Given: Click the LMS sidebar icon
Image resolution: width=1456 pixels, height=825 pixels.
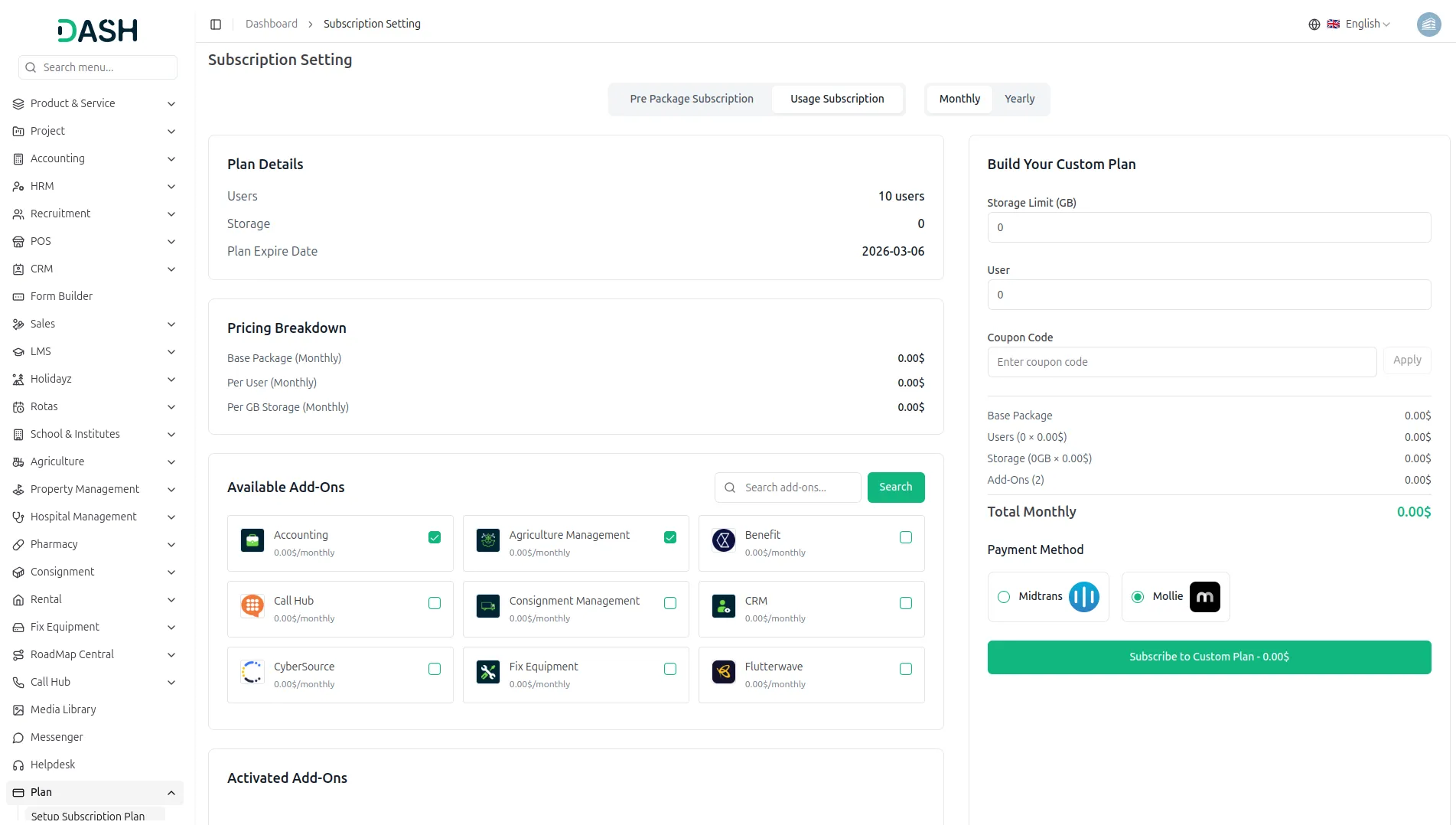Looking at the screenshot, I should [18, 352].
